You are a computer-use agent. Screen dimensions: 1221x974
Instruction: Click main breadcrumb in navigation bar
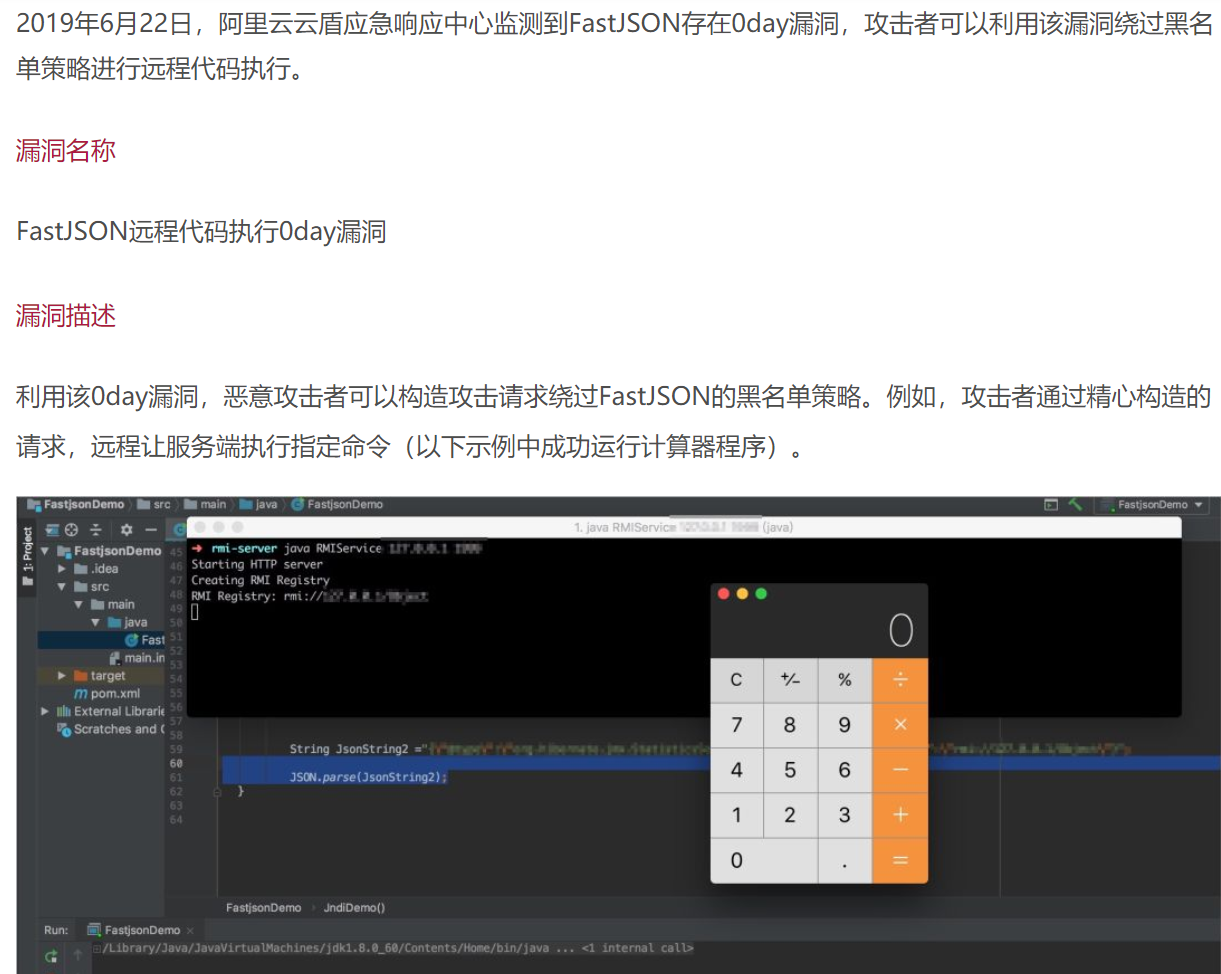click(x=206, y=504)
